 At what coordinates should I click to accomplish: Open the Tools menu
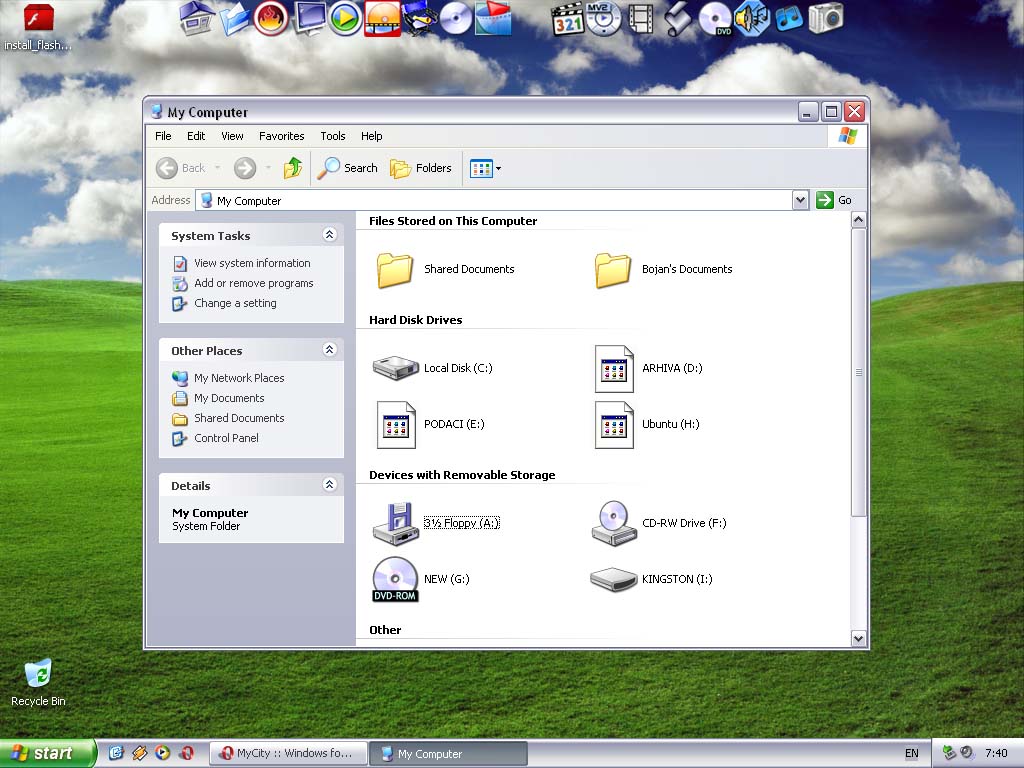332,136
